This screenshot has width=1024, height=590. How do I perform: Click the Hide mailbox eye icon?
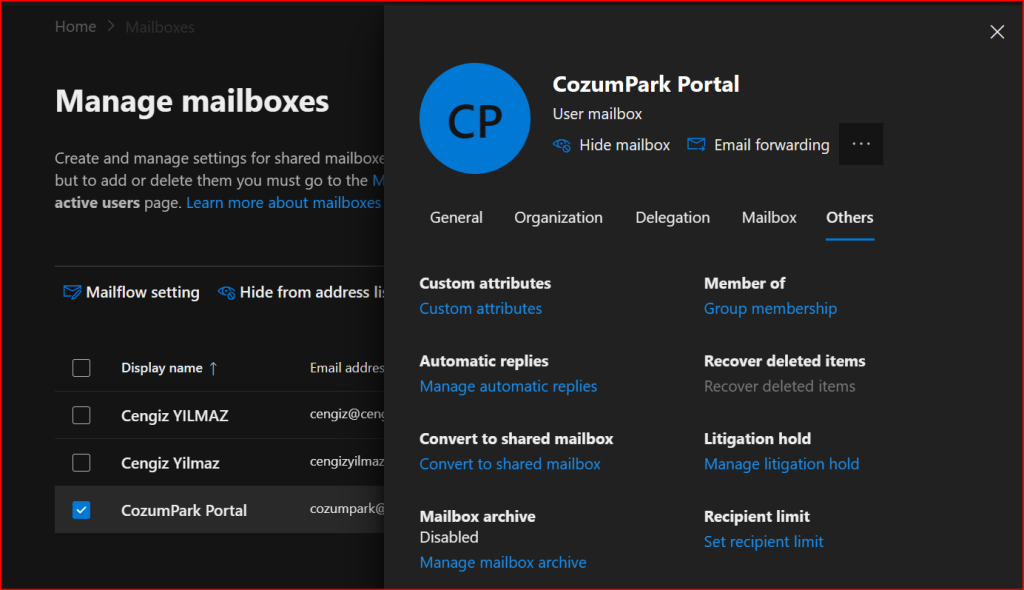pyautogui.click(x=562, y=145)
